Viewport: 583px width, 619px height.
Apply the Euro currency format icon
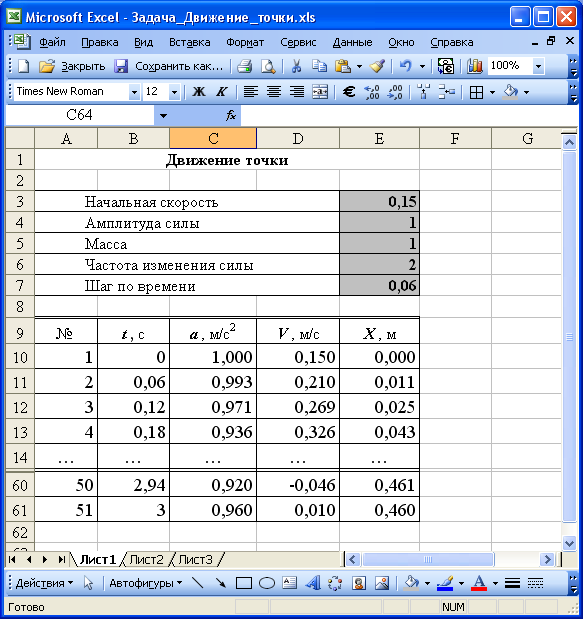(349, 92)
